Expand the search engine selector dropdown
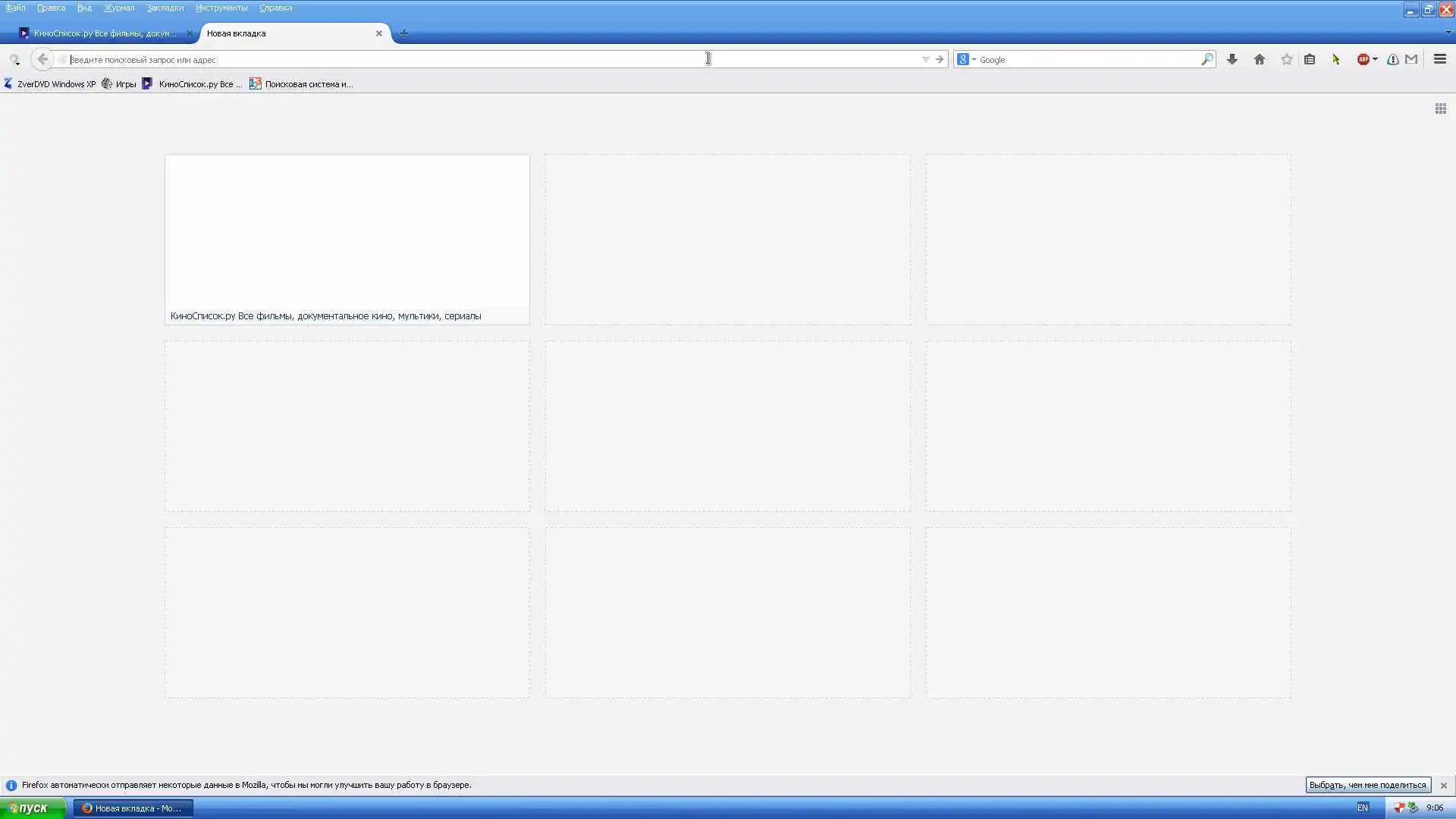Viewport: 1456px width, 819px height. pos(974,59)
